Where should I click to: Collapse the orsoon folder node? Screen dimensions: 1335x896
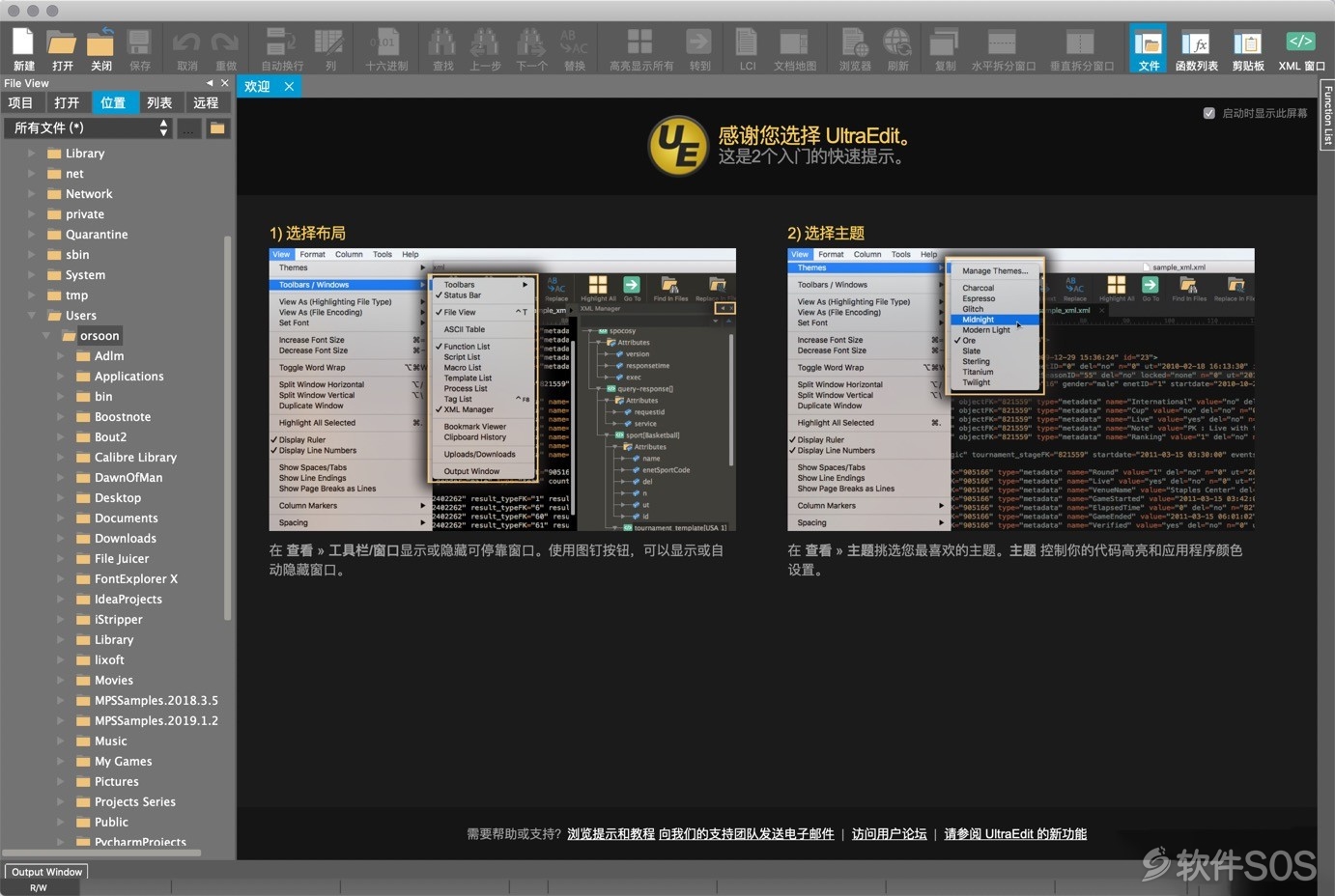click(45, 336)
